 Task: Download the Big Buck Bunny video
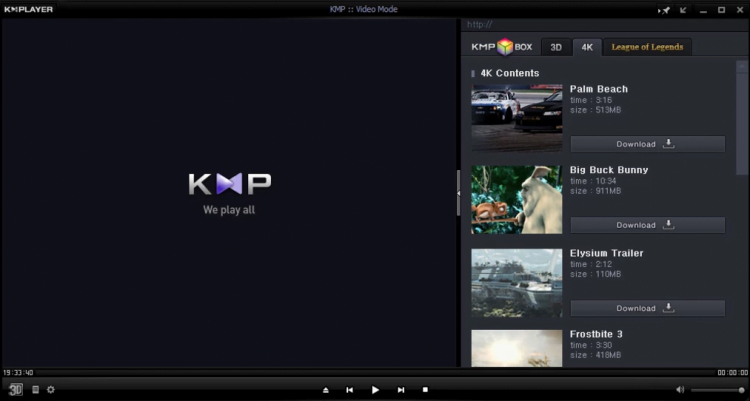(648, 225)
